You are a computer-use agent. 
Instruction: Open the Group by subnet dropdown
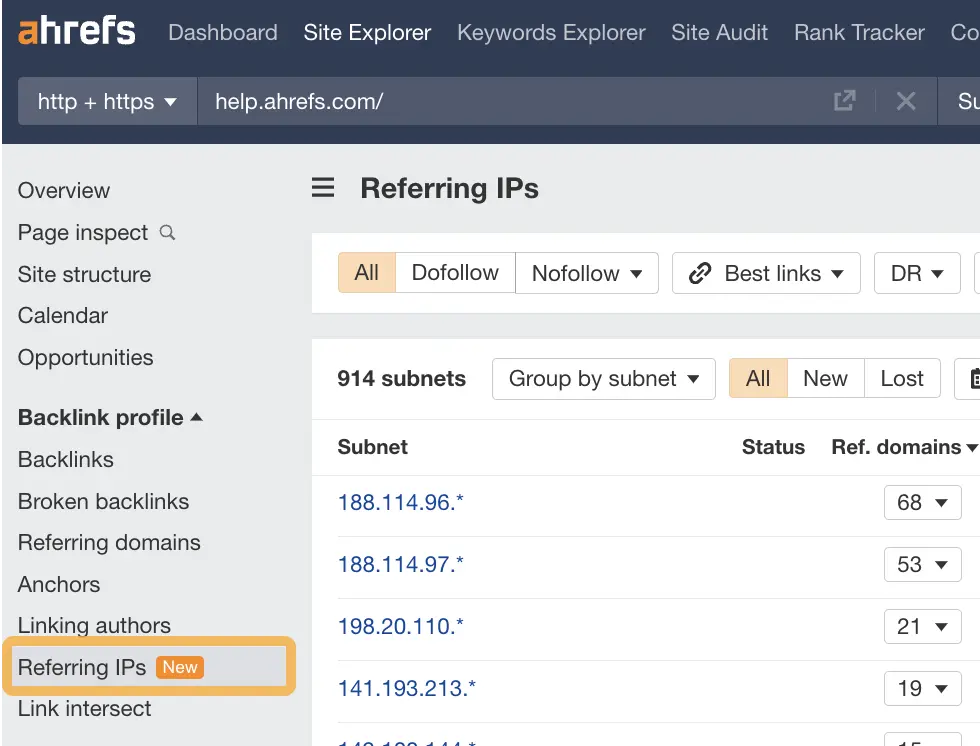(603, 378)
